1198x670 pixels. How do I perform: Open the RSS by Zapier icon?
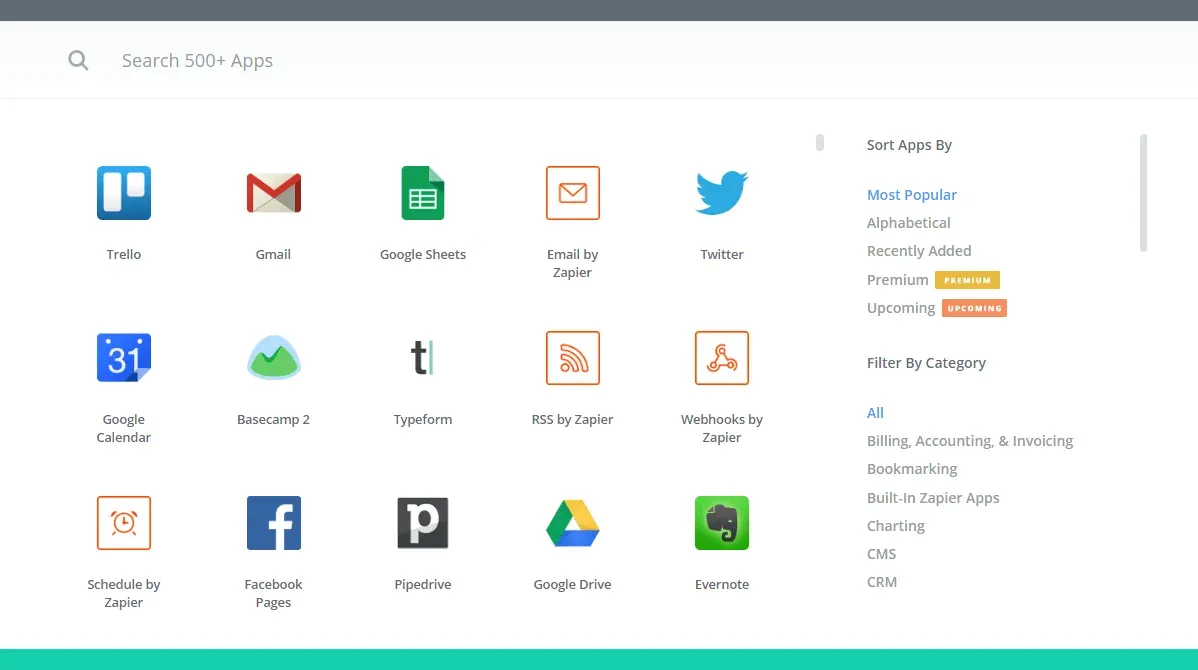tap(572, 358)
